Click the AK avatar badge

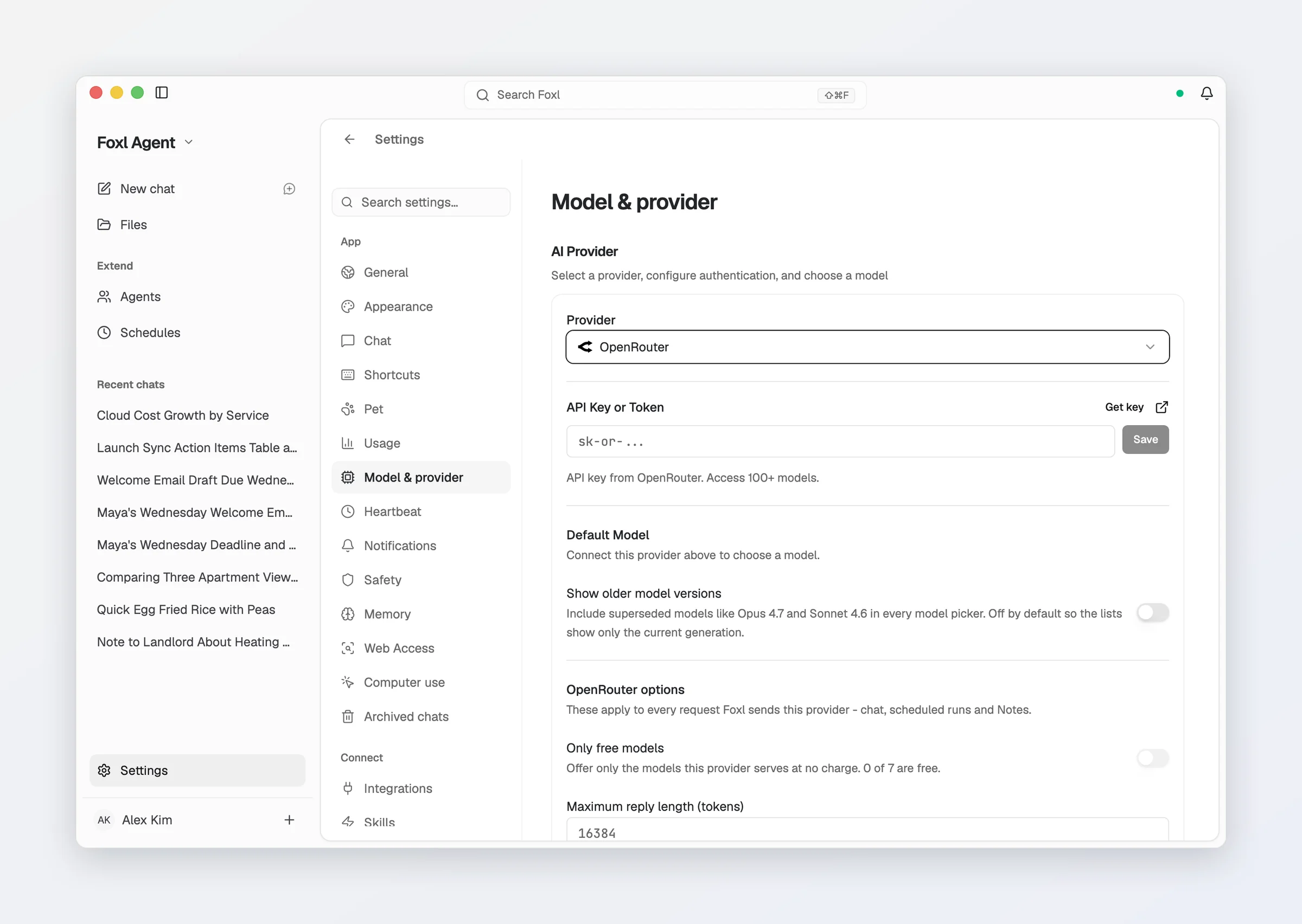coord(104,820)
